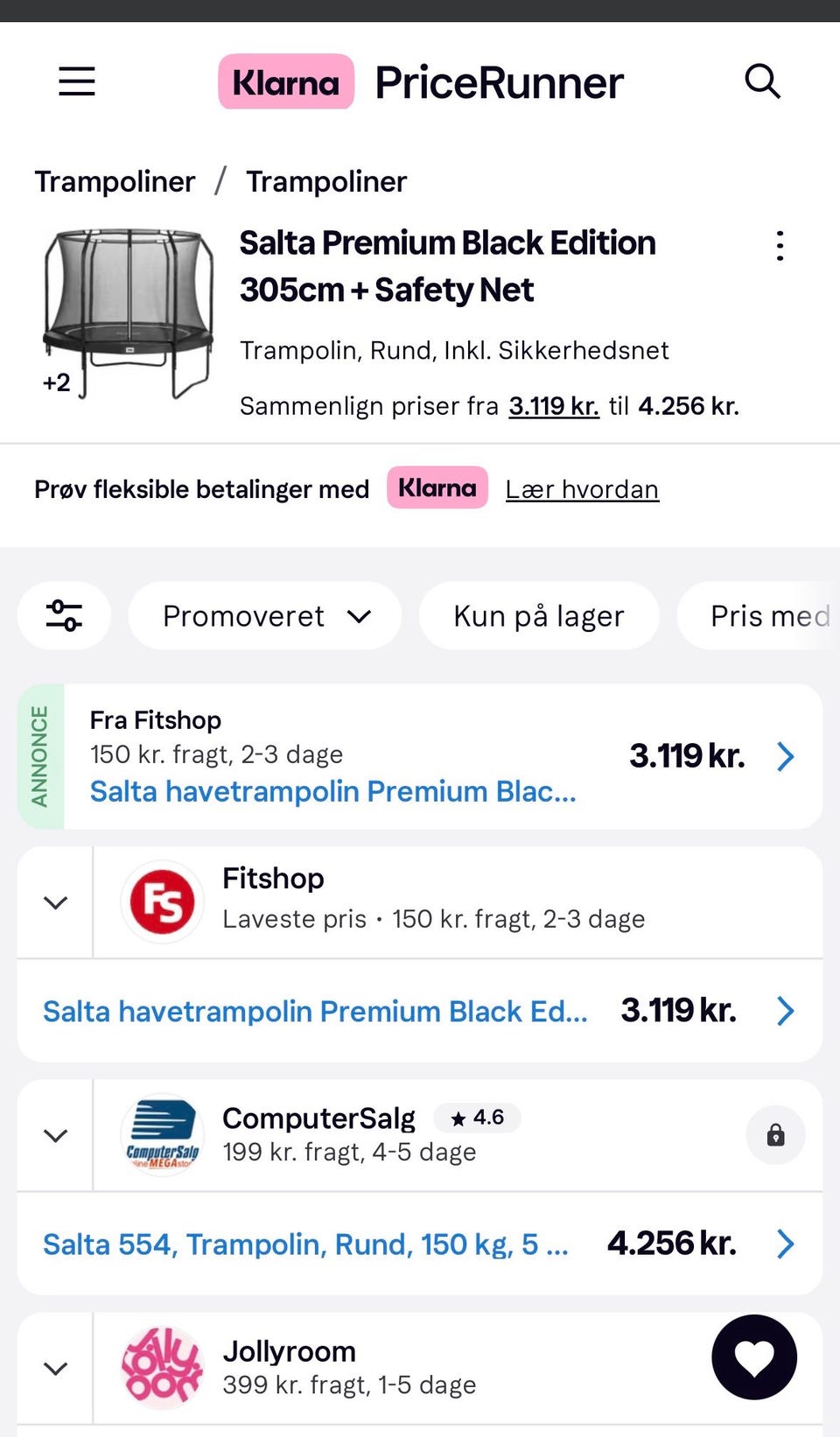The height and width of the screenshot is (1437, 840).
Task: Click the Fitshop FS logo
Action: pyautogui.click(x=162, y=902)
